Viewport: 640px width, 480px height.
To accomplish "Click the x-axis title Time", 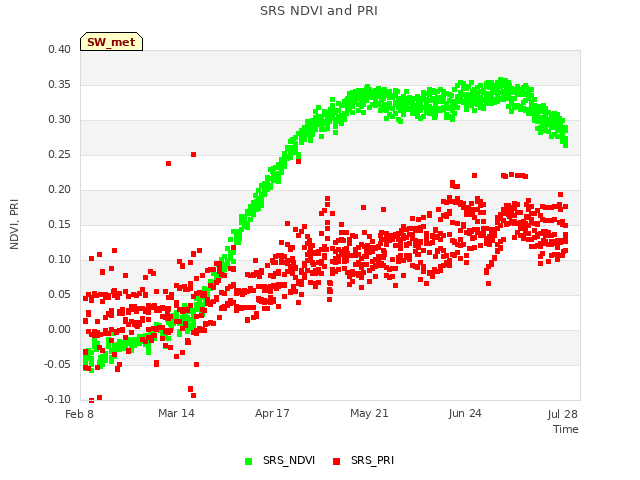I will click(566, 429).
